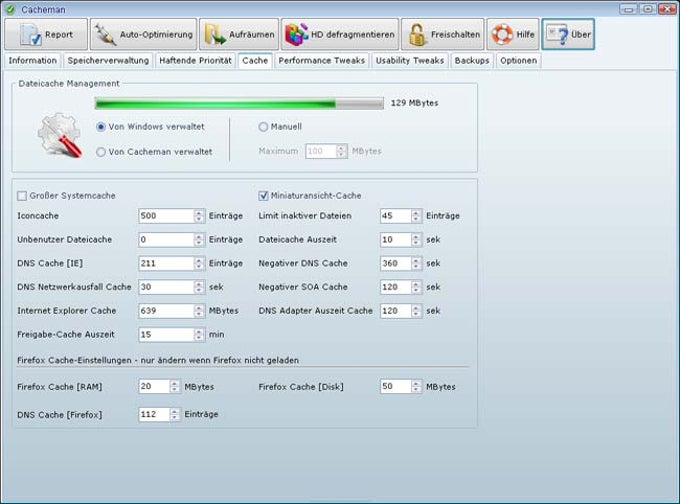Click the Dateicache Management group label
Screen dimensions: 680x504
(x=69, y=83)
